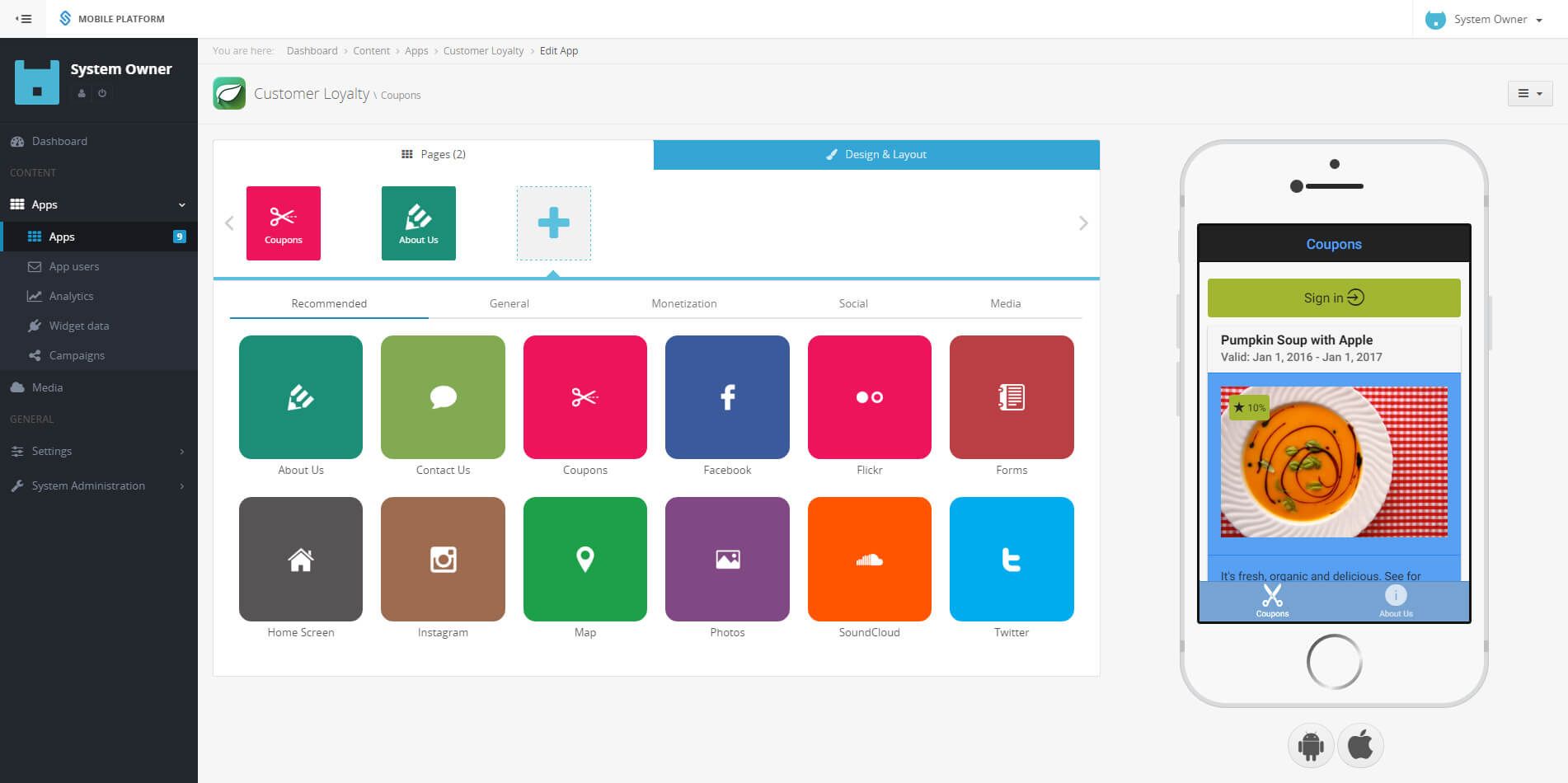Open Analytics in the sidebar

click(71, 296)
